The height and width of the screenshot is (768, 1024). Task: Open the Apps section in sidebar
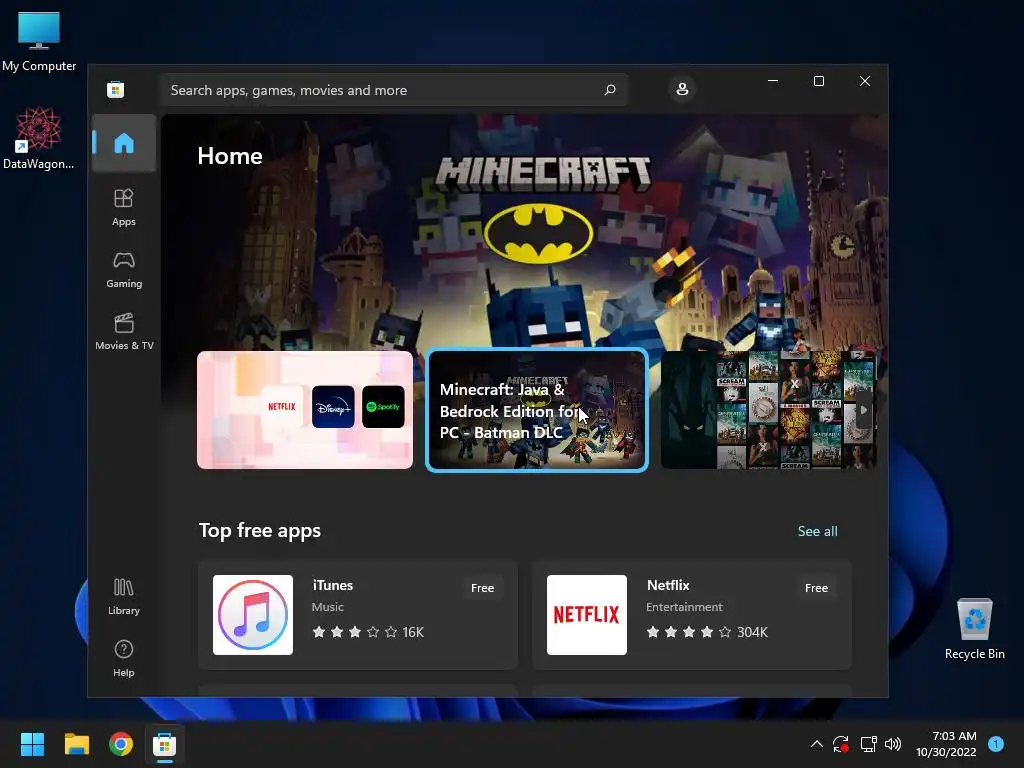pyautogui.click(x=123, y=208)
